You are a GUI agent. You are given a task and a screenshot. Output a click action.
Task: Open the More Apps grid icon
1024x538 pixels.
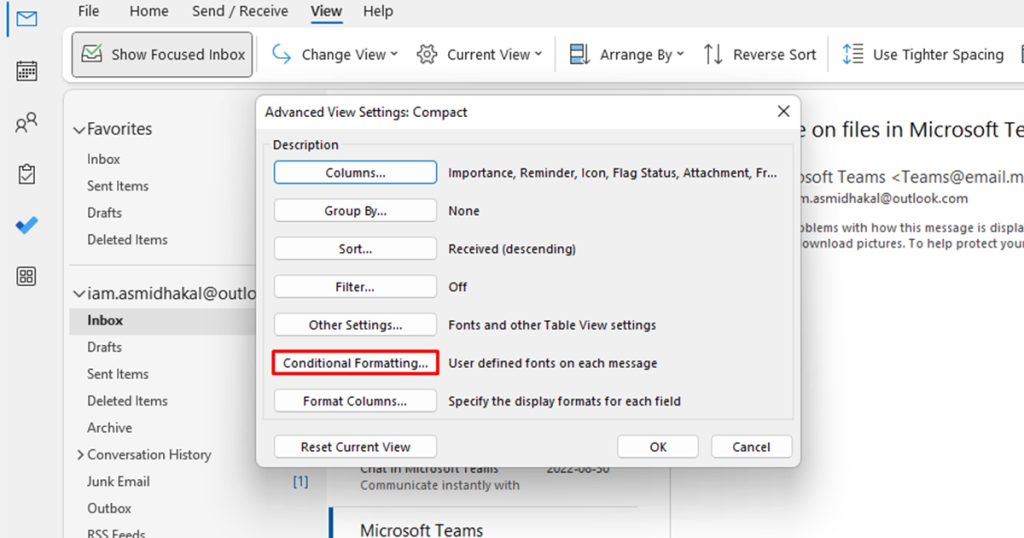27,276
